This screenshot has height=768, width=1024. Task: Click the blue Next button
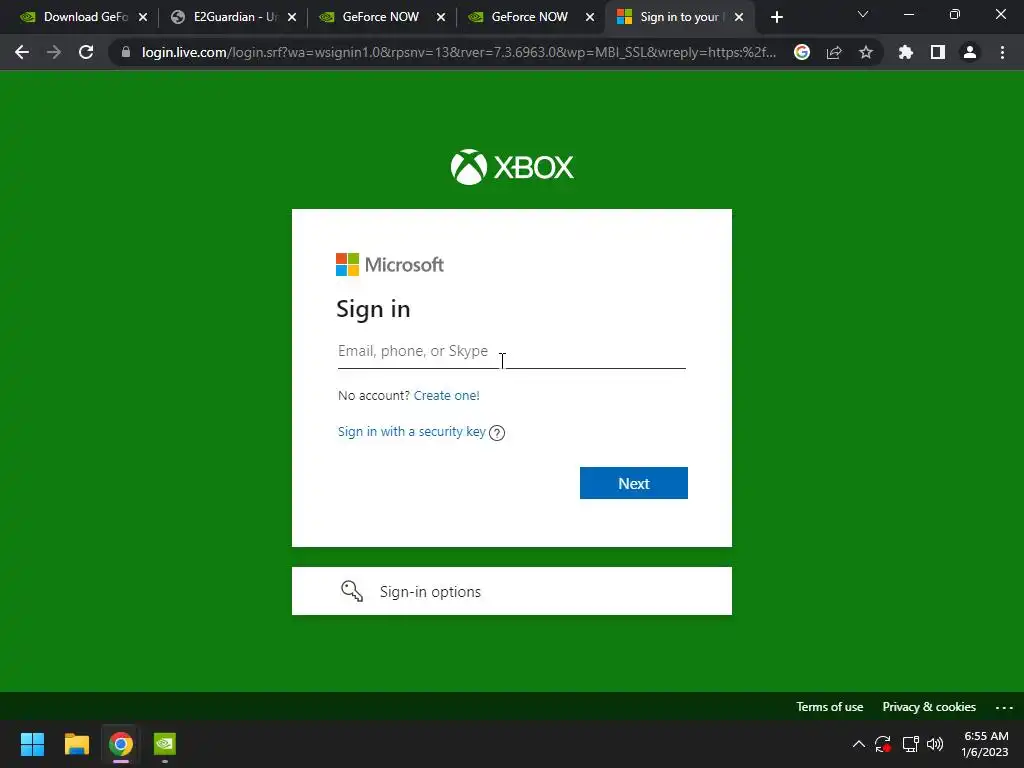[x=633, y=483]
